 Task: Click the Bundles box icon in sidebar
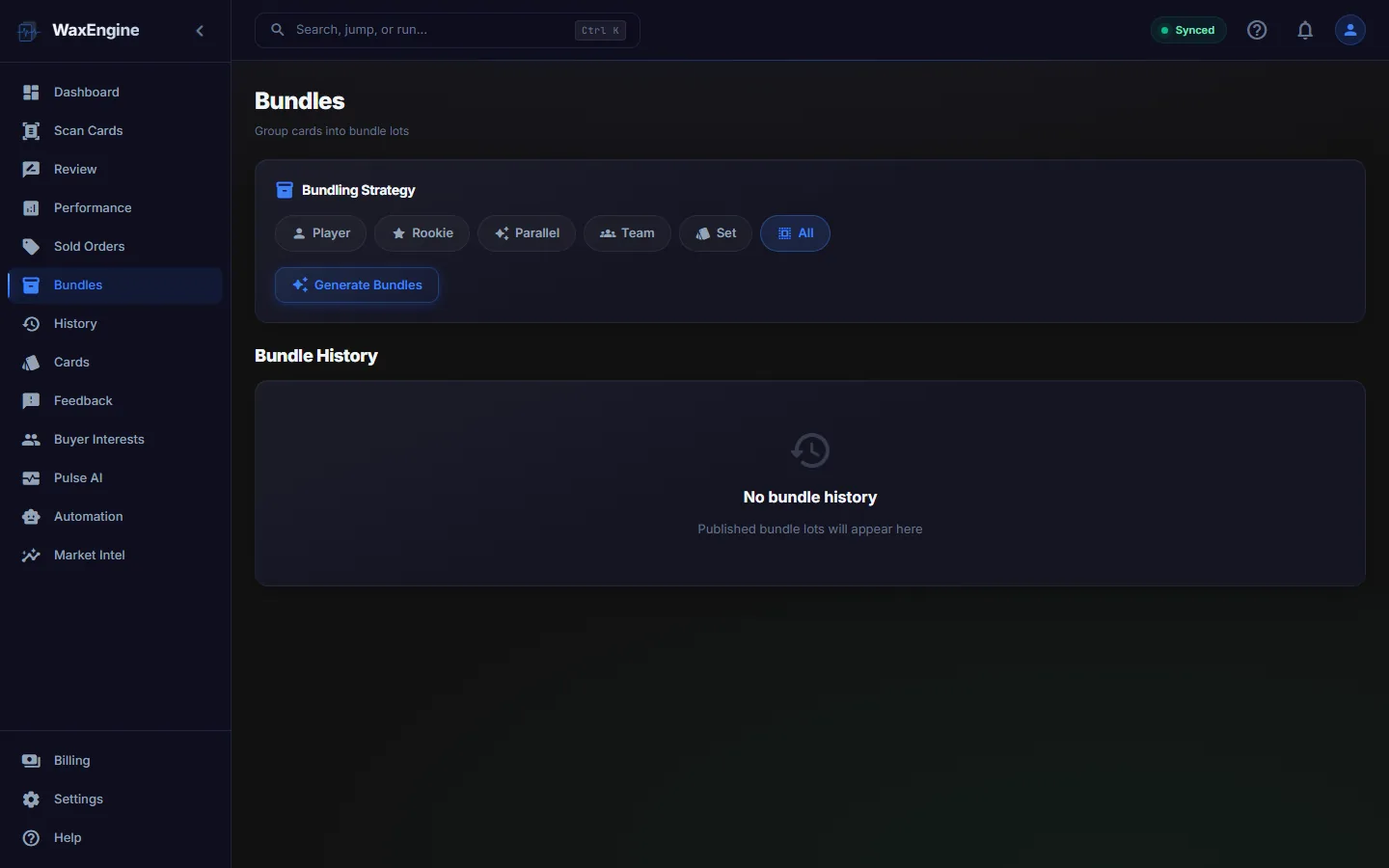pos(31,285)
